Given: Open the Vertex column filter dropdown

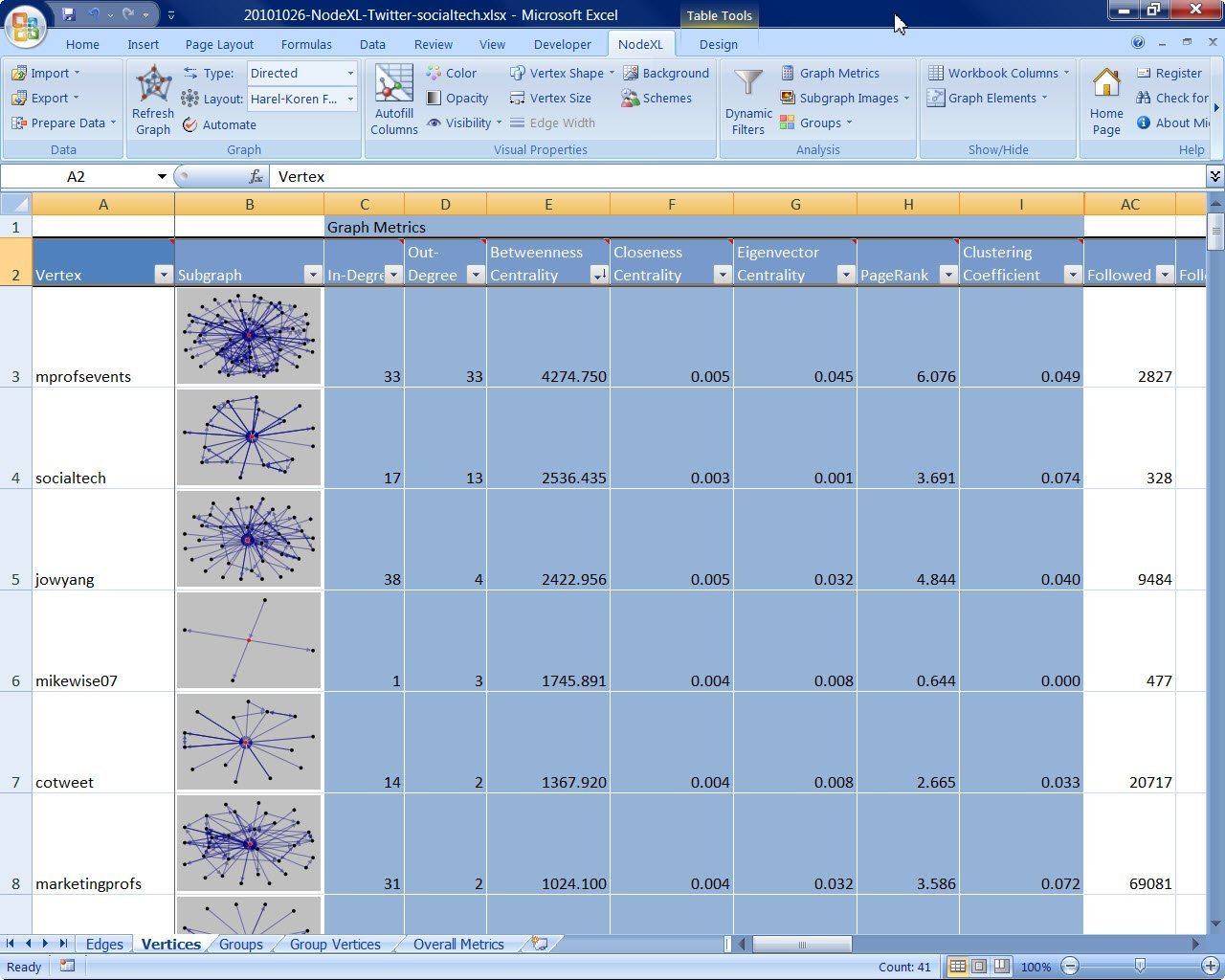Looking at the screenshot, I should click(x=163, y=276).
